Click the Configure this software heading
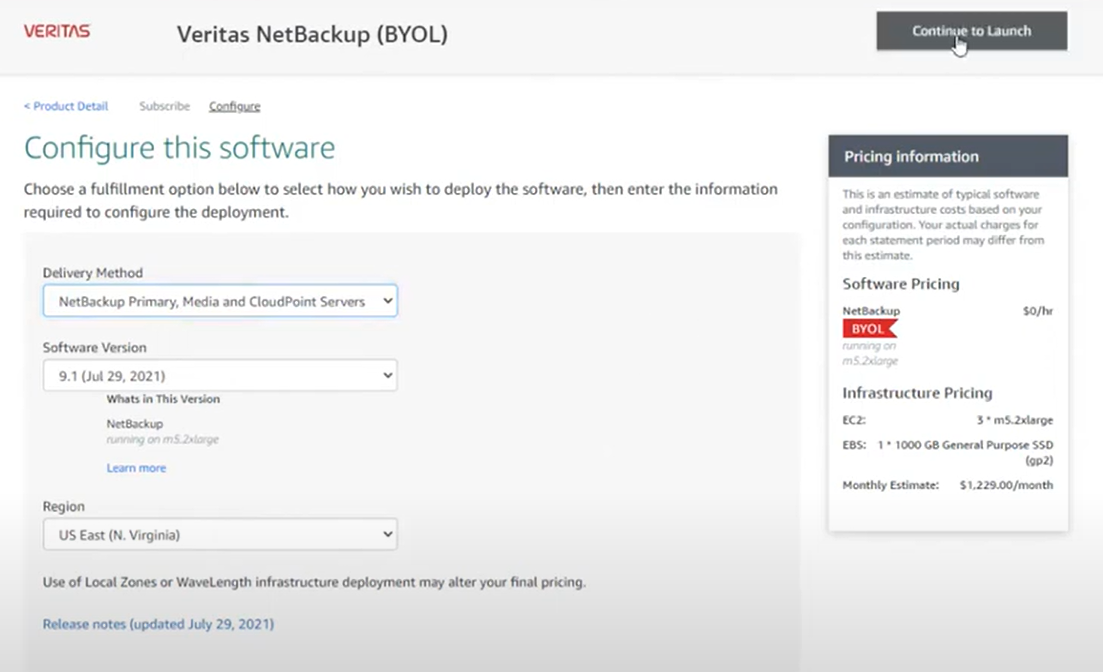The width and height of the screenshot is (1103, 672). [179, 148]
